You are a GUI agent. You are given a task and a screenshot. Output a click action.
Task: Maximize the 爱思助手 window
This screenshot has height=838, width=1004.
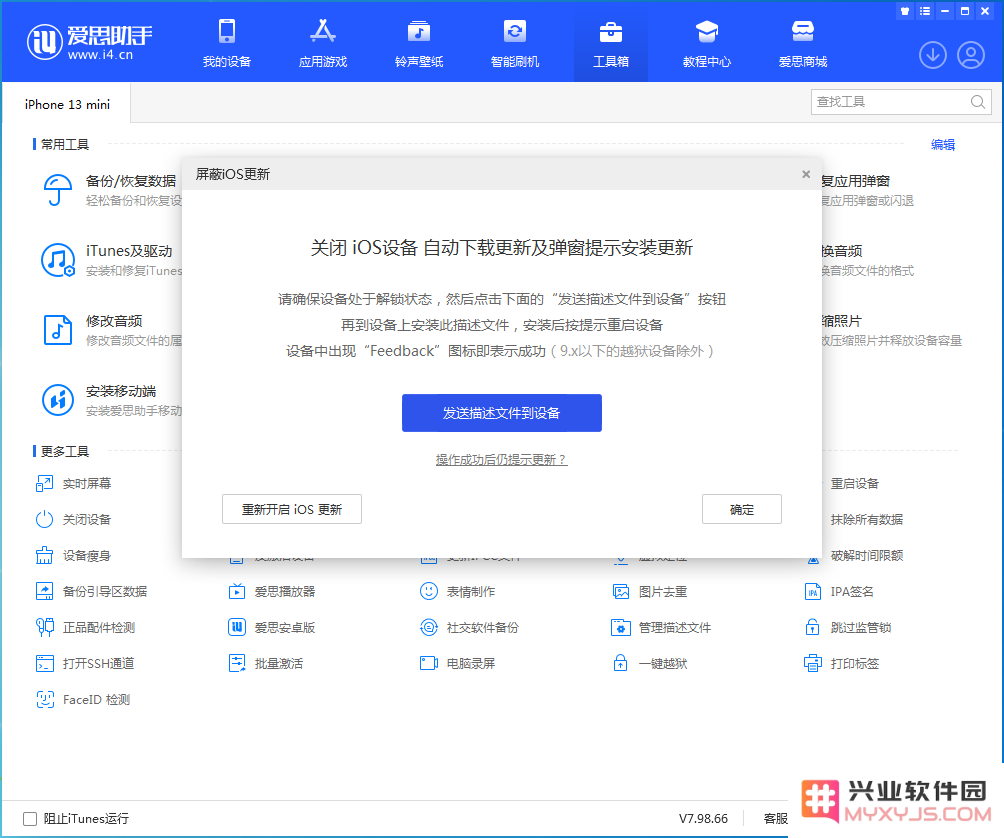tap(965, 11)
